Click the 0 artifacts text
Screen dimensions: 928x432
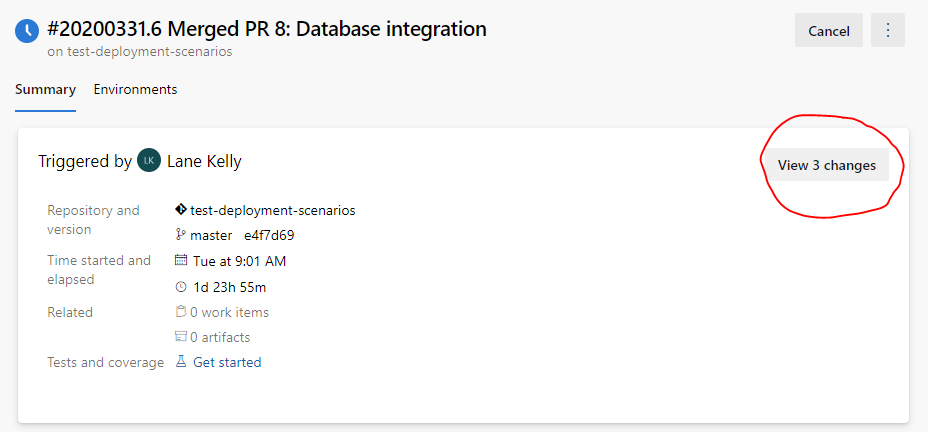(220, 337)
